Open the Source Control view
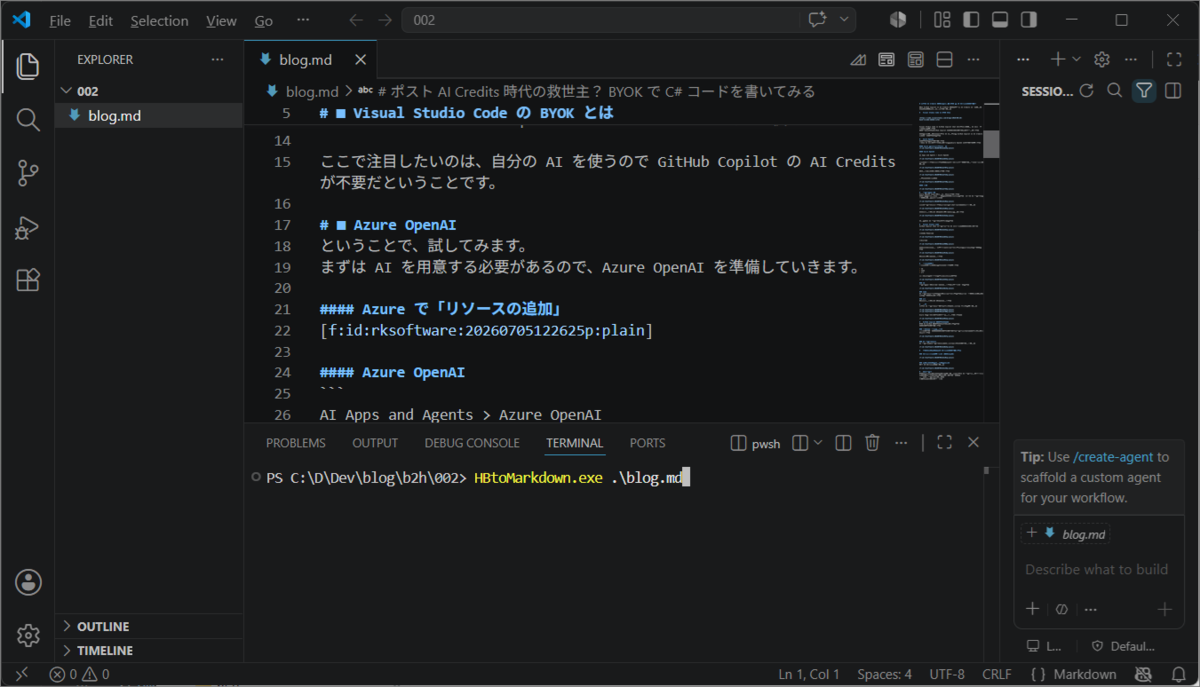This screenshot has height=687, width=1200. click(x=28, y=173)
